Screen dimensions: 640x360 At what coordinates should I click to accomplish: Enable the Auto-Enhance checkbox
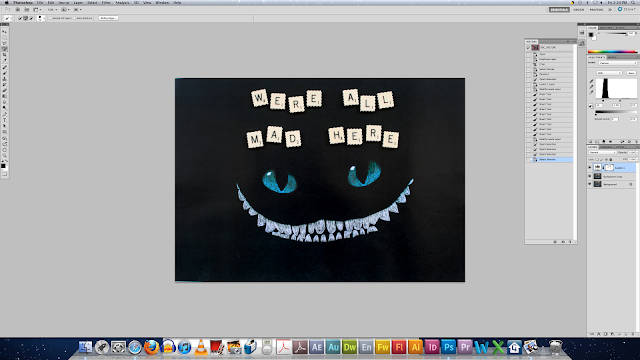75,18
